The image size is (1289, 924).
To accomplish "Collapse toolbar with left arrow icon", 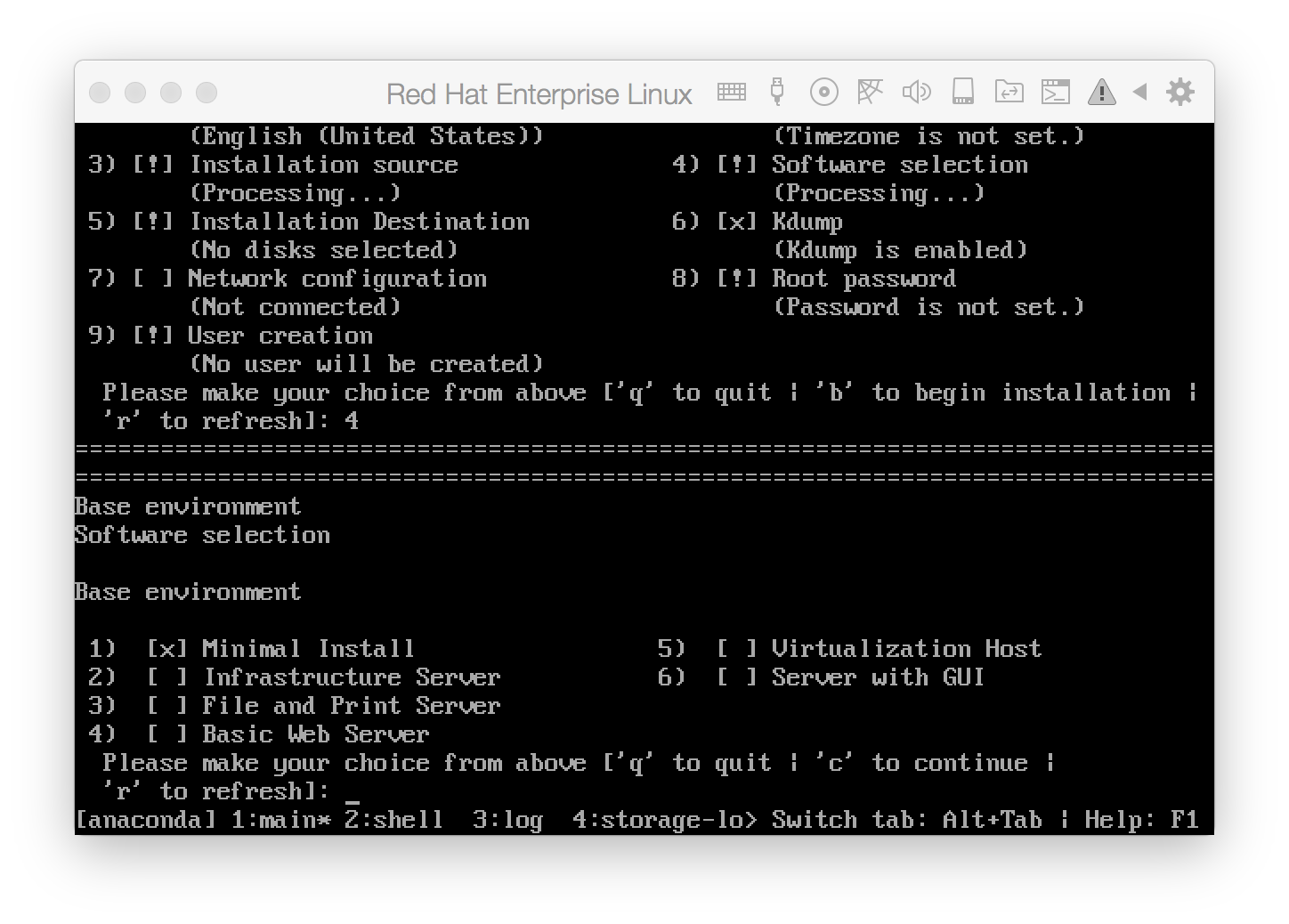I will (1139, 92).
